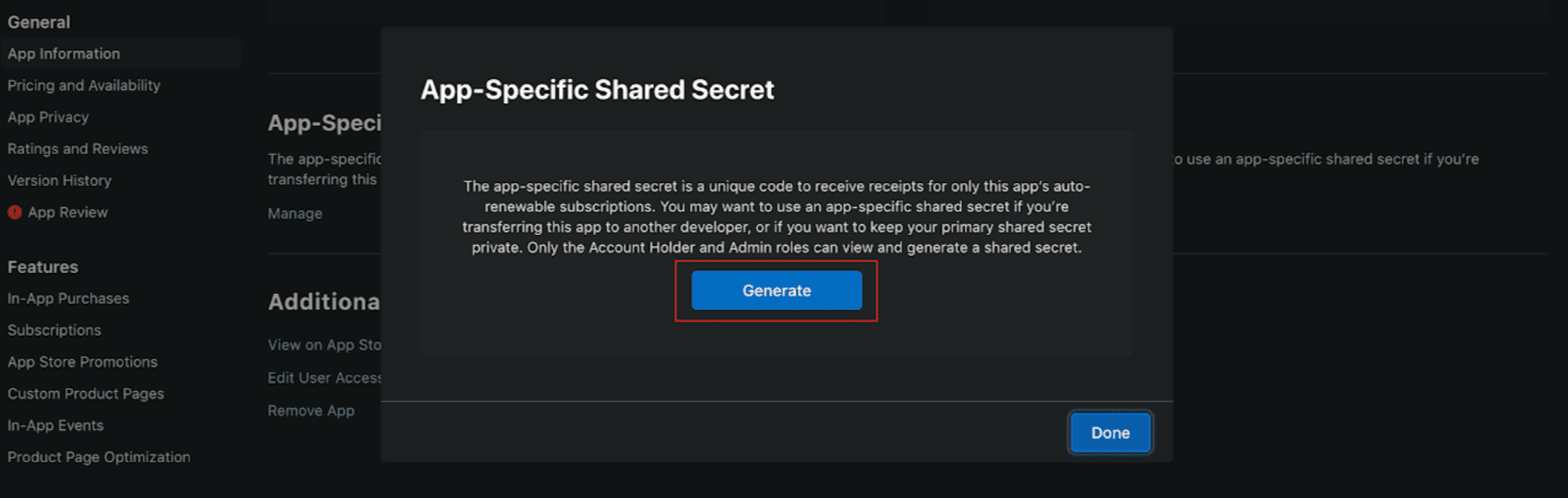Click the App-Specific Shared Secret dialog title
The width and height of the screenshot is (1568, 498).
coord(597,90)
